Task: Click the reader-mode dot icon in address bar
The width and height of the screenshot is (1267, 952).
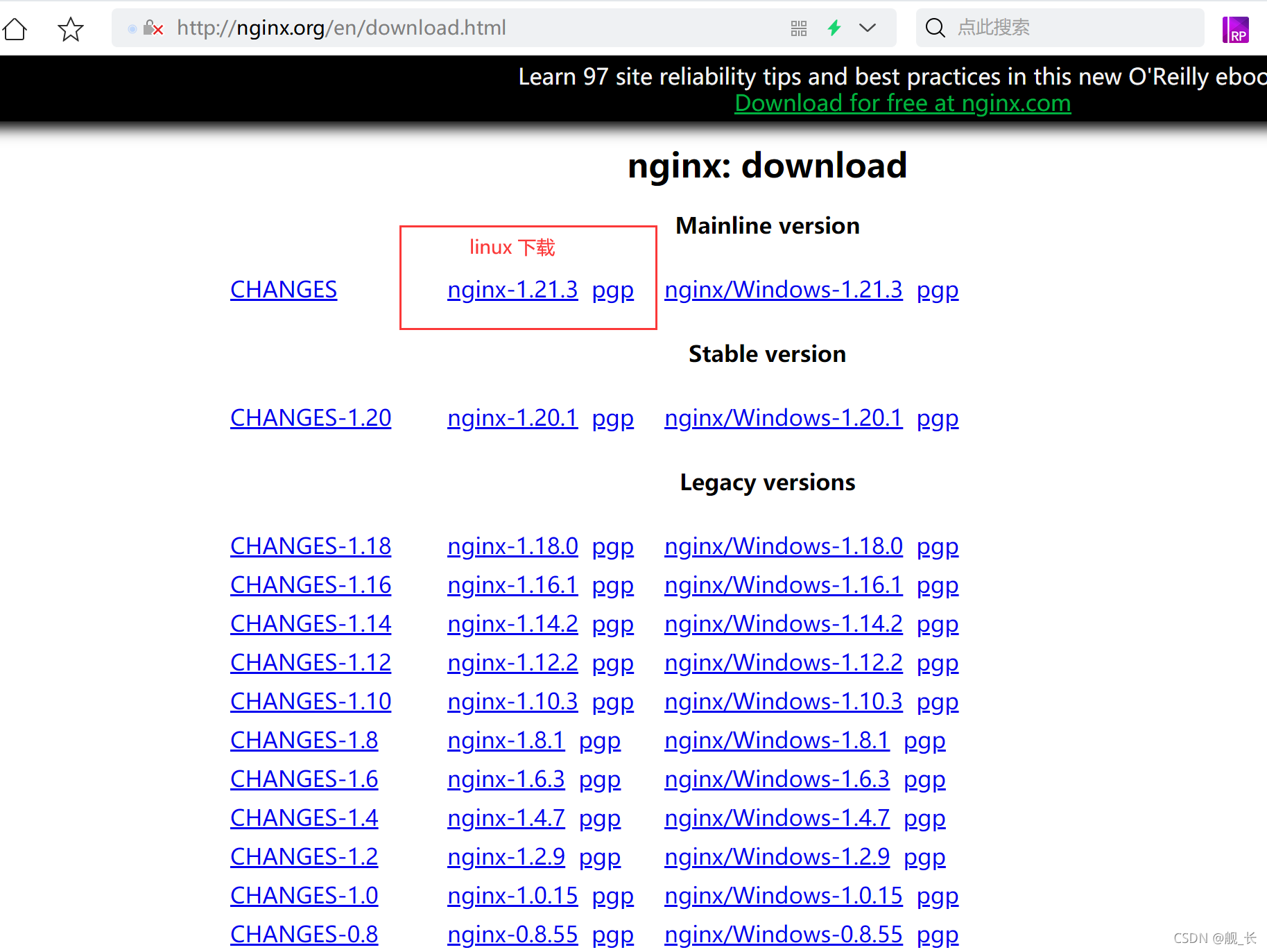Action: [132, 28]
